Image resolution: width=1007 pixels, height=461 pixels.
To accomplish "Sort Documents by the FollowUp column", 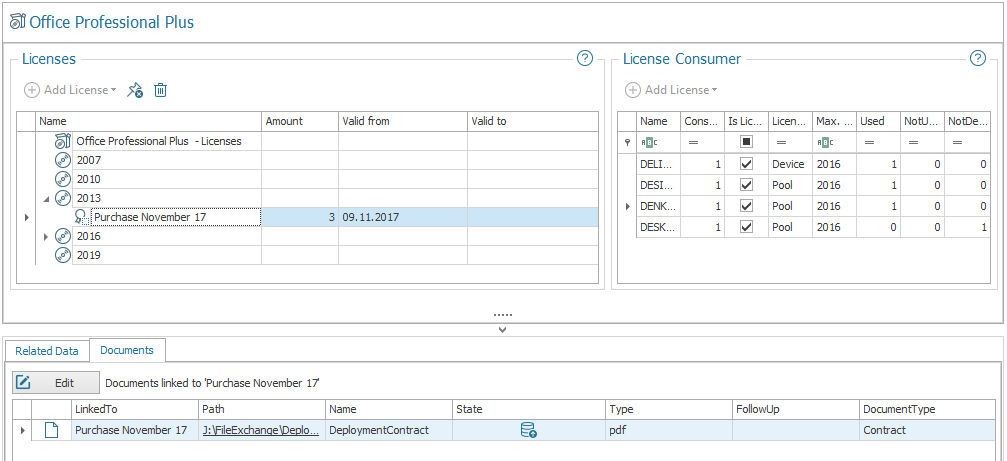I will click(x=796, y=409).
